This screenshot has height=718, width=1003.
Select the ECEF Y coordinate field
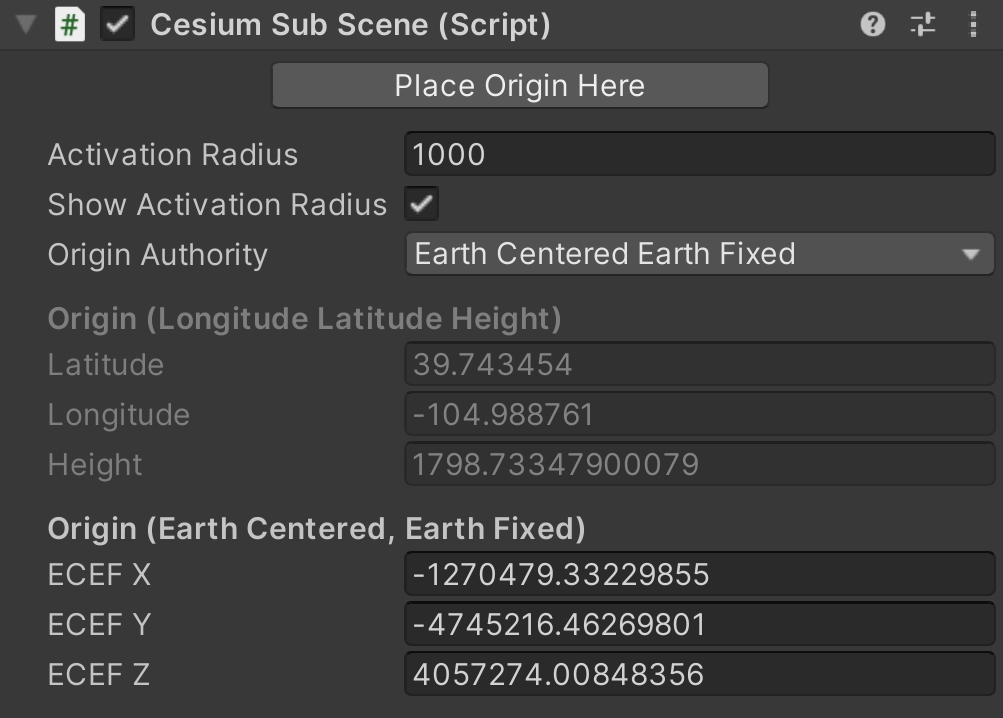699,625
